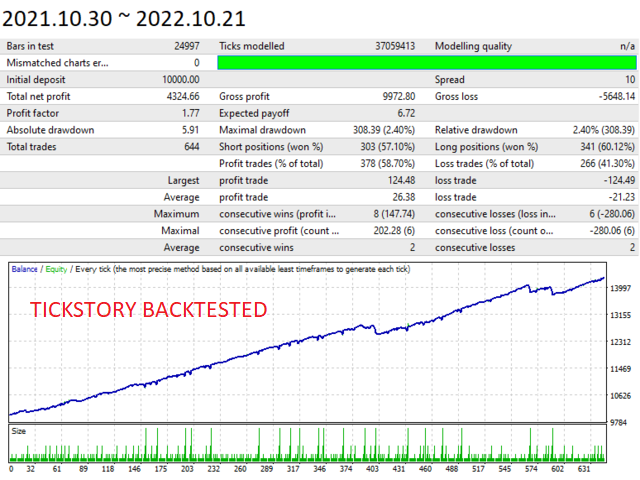Select the Average consecutive losses label
The width and height of the screenshot is (640, 480).
coord(475,247)
